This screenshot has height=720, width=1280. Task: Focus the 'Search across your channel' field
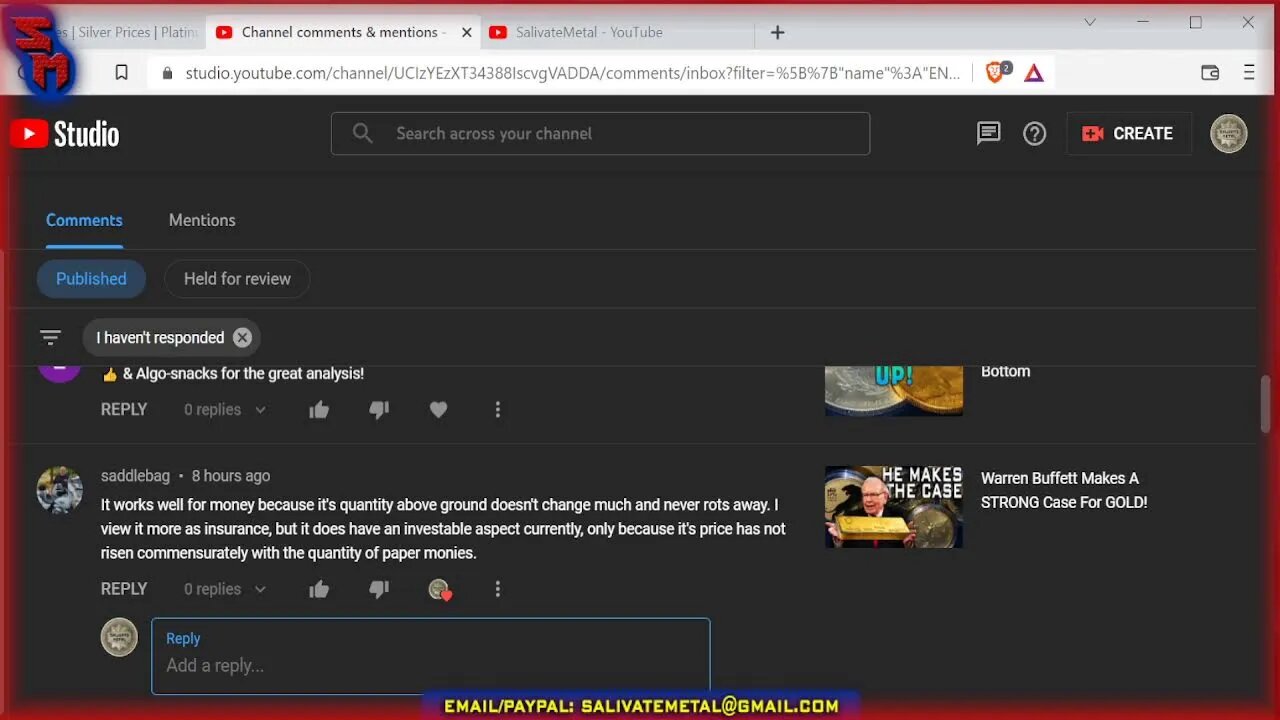coord(600,133)
